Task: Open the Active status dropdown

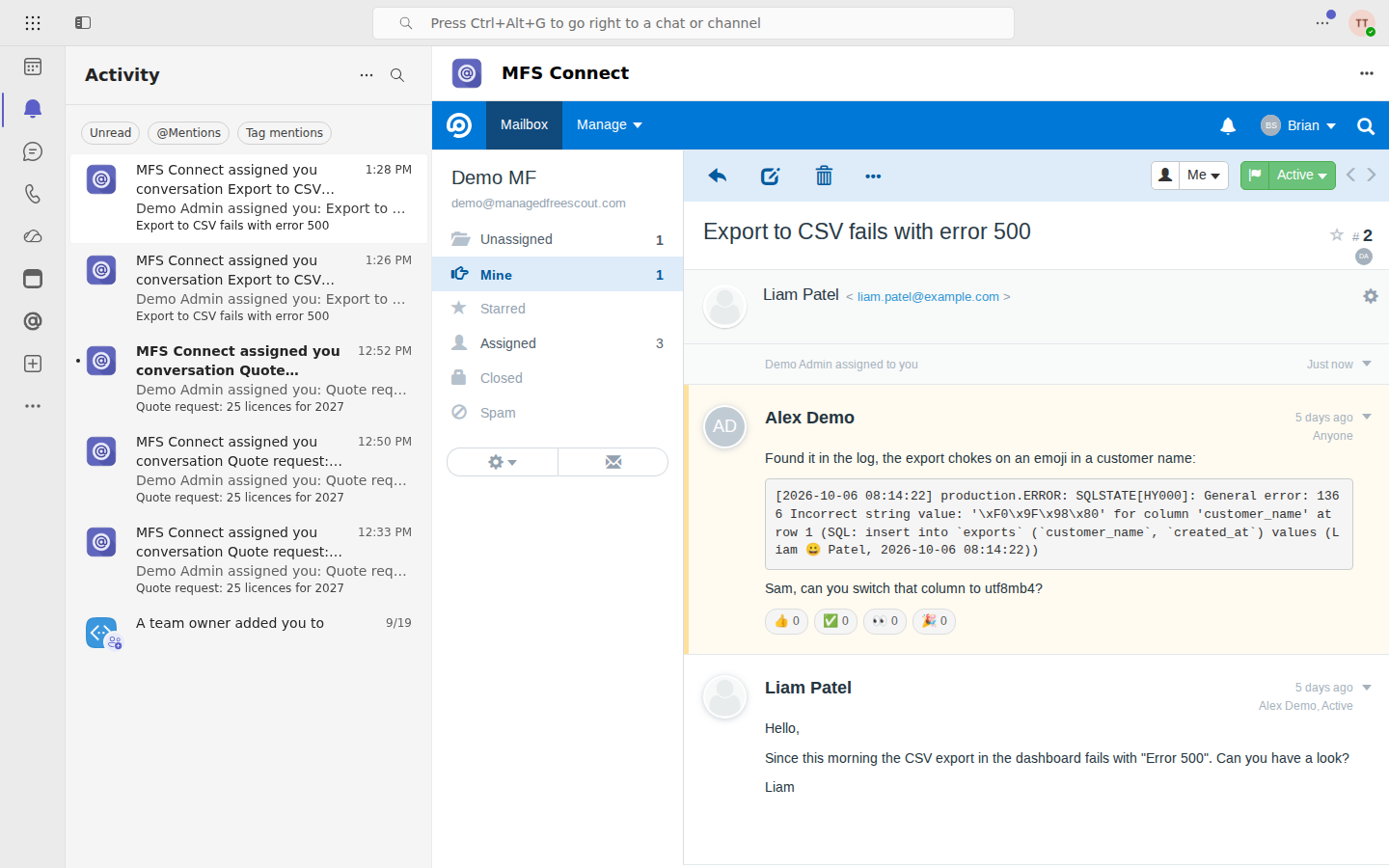Action: click(x=1301, y=176)
